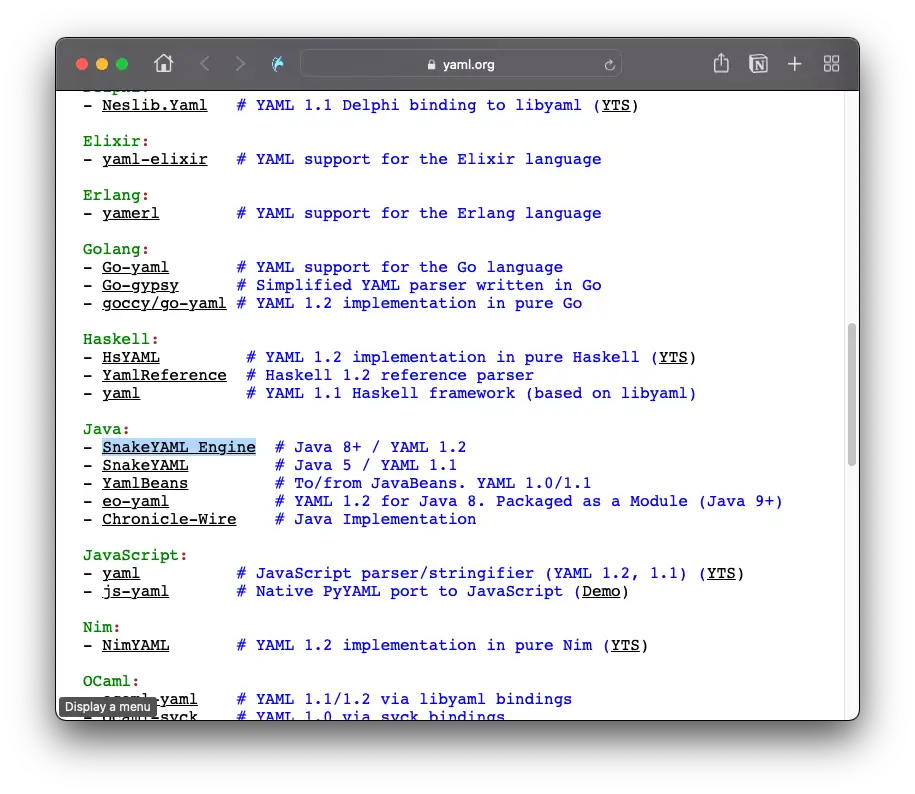
Task: Open the yaml link under Haskell
Action: [121, 393]
